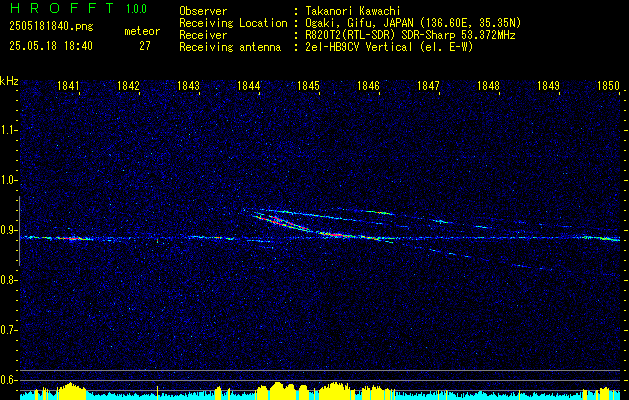Click the meteor count 27
Viewport: 629px width, 400px height.
click(x=145, y=46)
